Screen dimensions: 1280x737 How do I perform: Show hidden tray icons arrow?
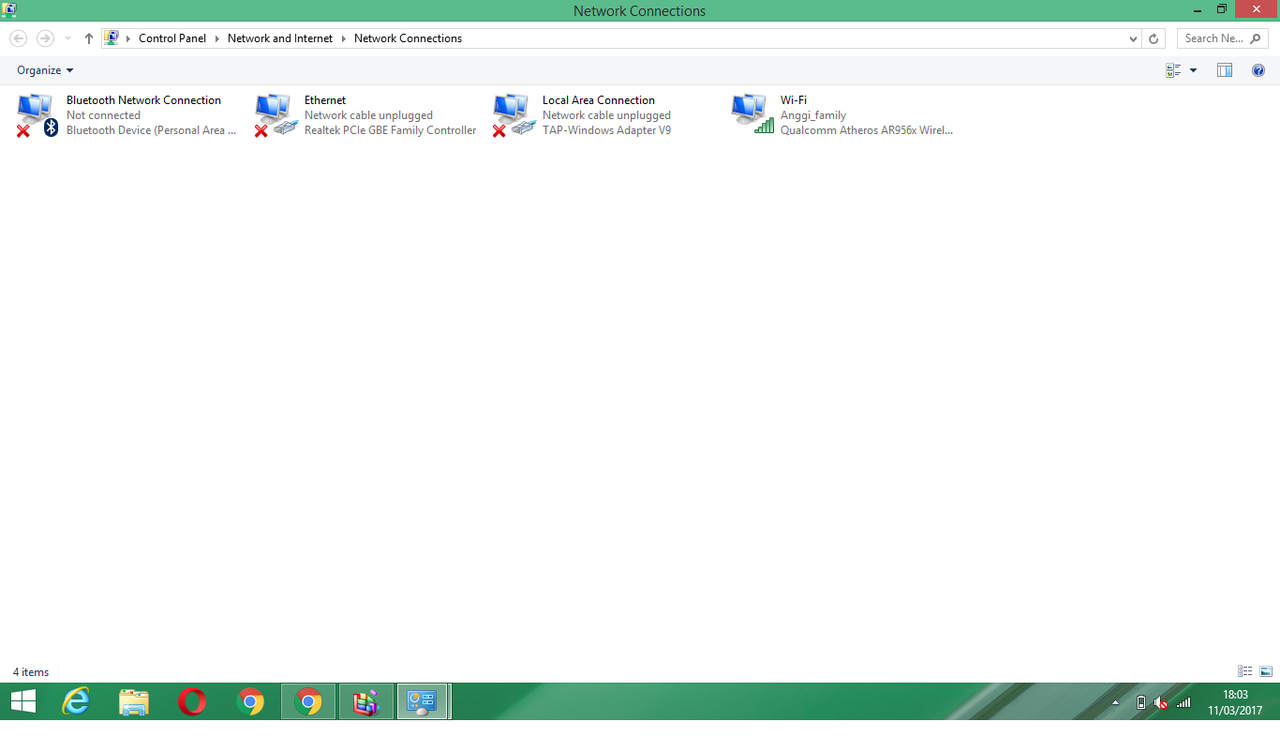tap(1116, 703)
